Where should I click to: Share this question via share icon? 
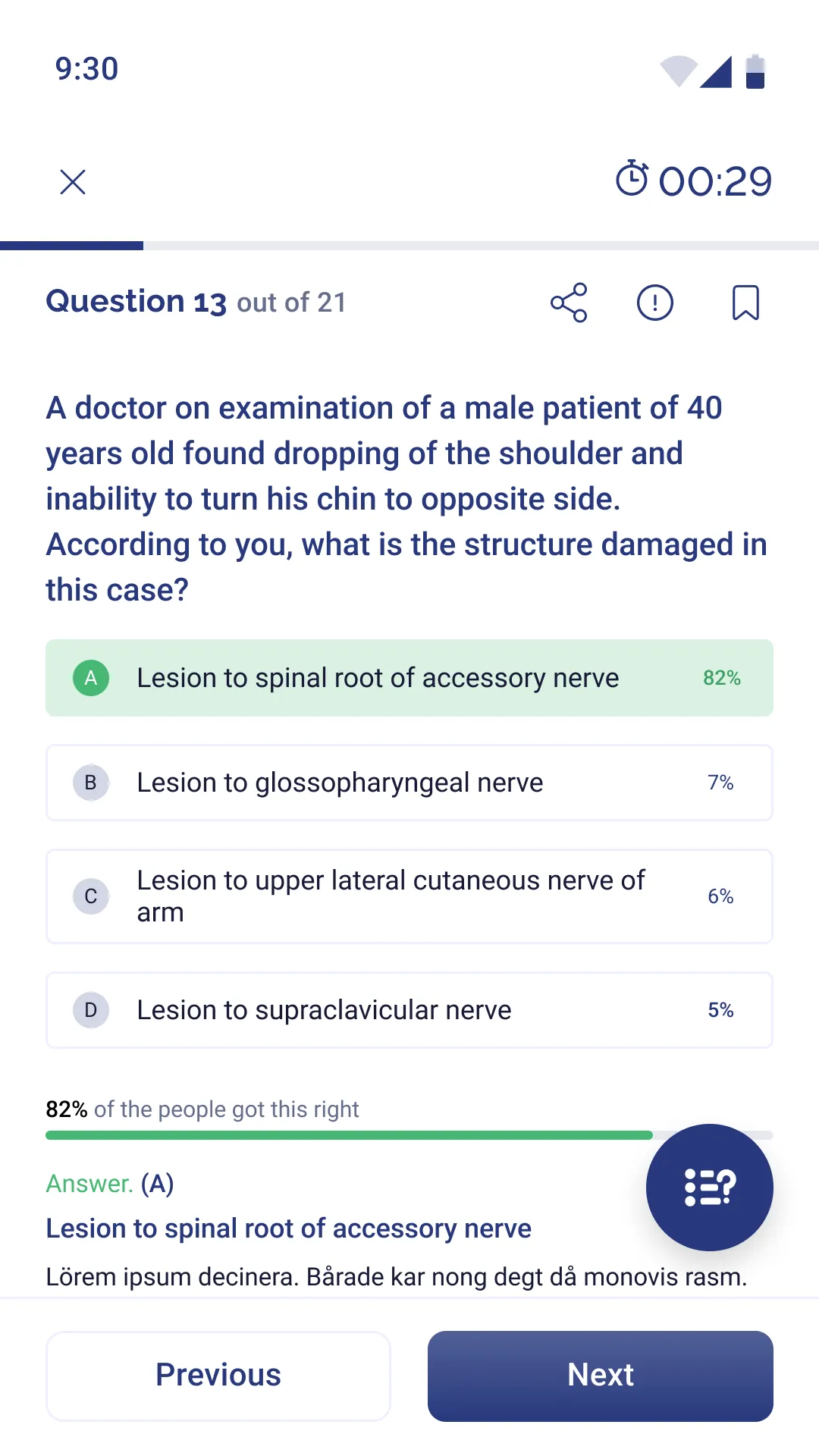569,303
